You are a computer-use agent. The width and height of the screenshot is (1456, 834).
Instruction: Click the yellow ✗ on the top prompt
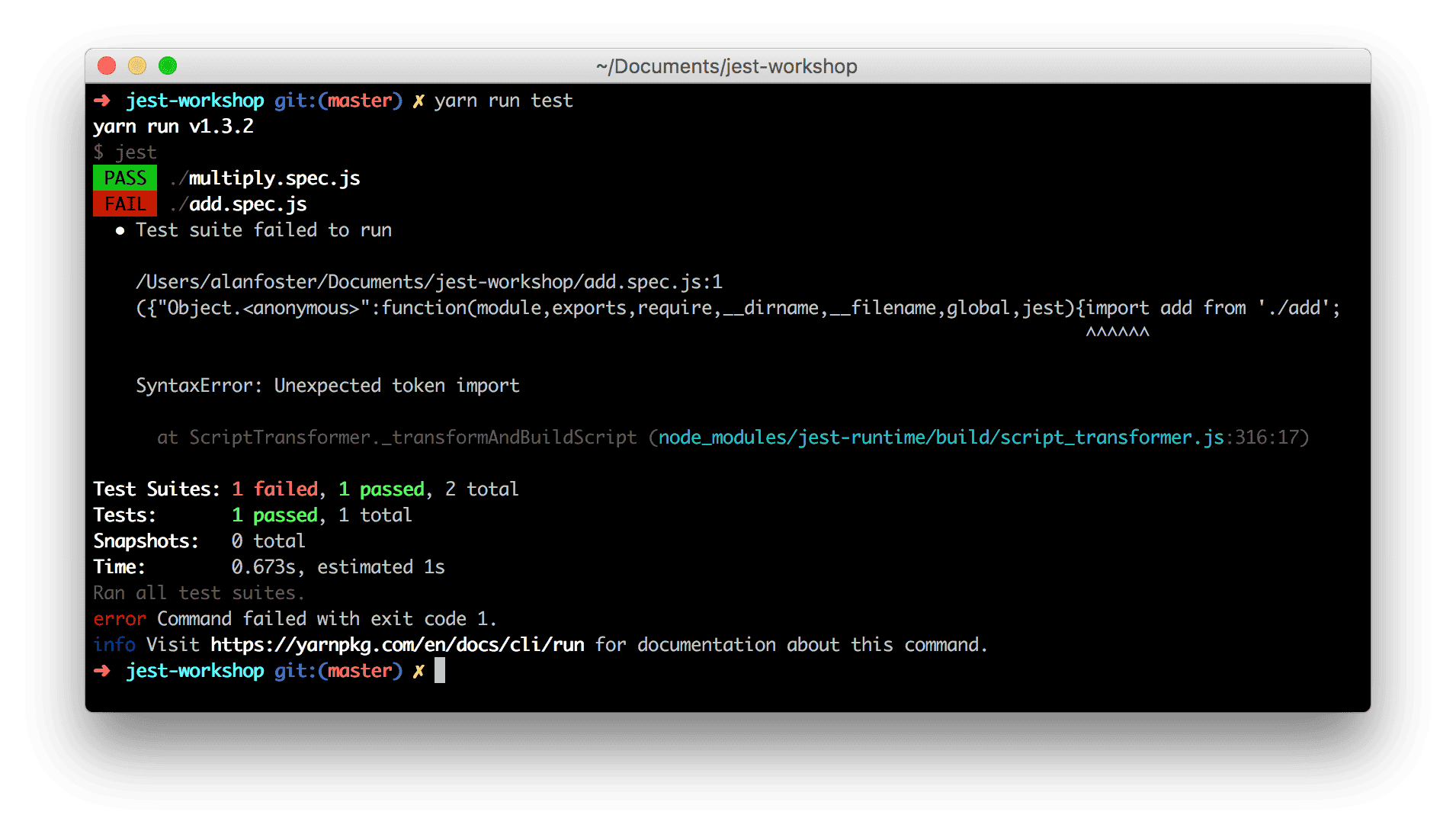tap(419, 101)
